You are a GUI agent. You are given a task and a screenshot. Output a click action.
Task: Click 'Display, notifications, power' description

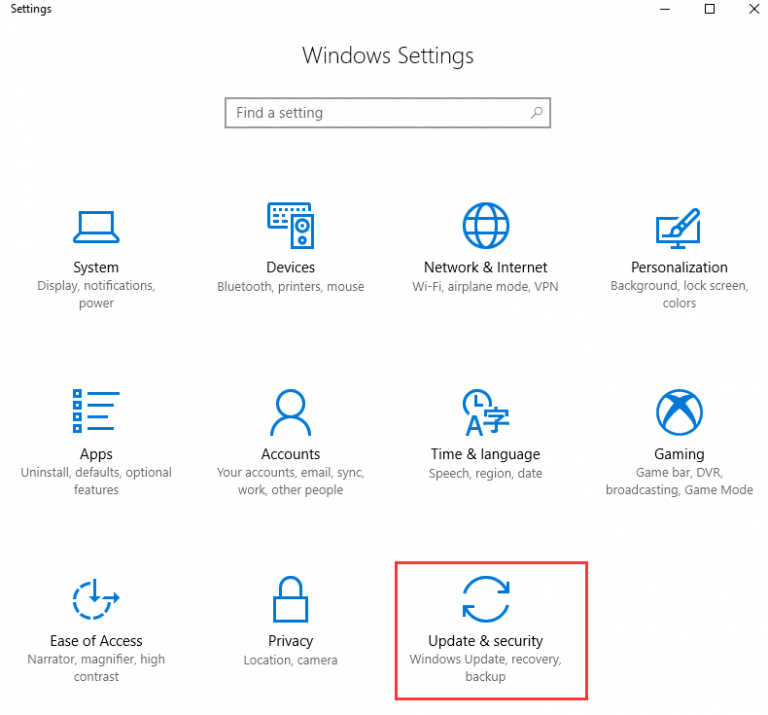tap(96, 294)
